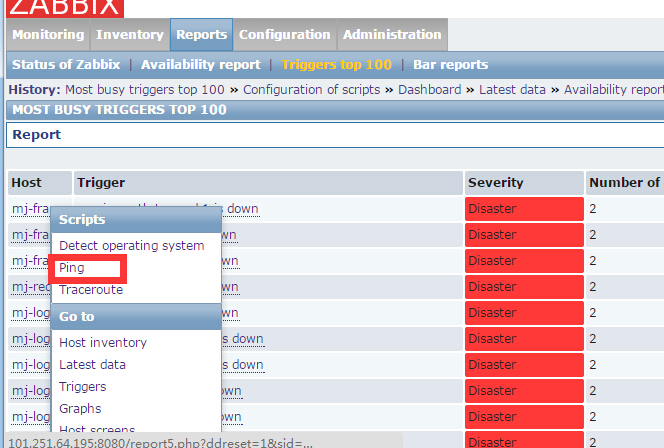The image size is (664, 448).
Task: Select the Reports tab
Action: pos(202,35)
